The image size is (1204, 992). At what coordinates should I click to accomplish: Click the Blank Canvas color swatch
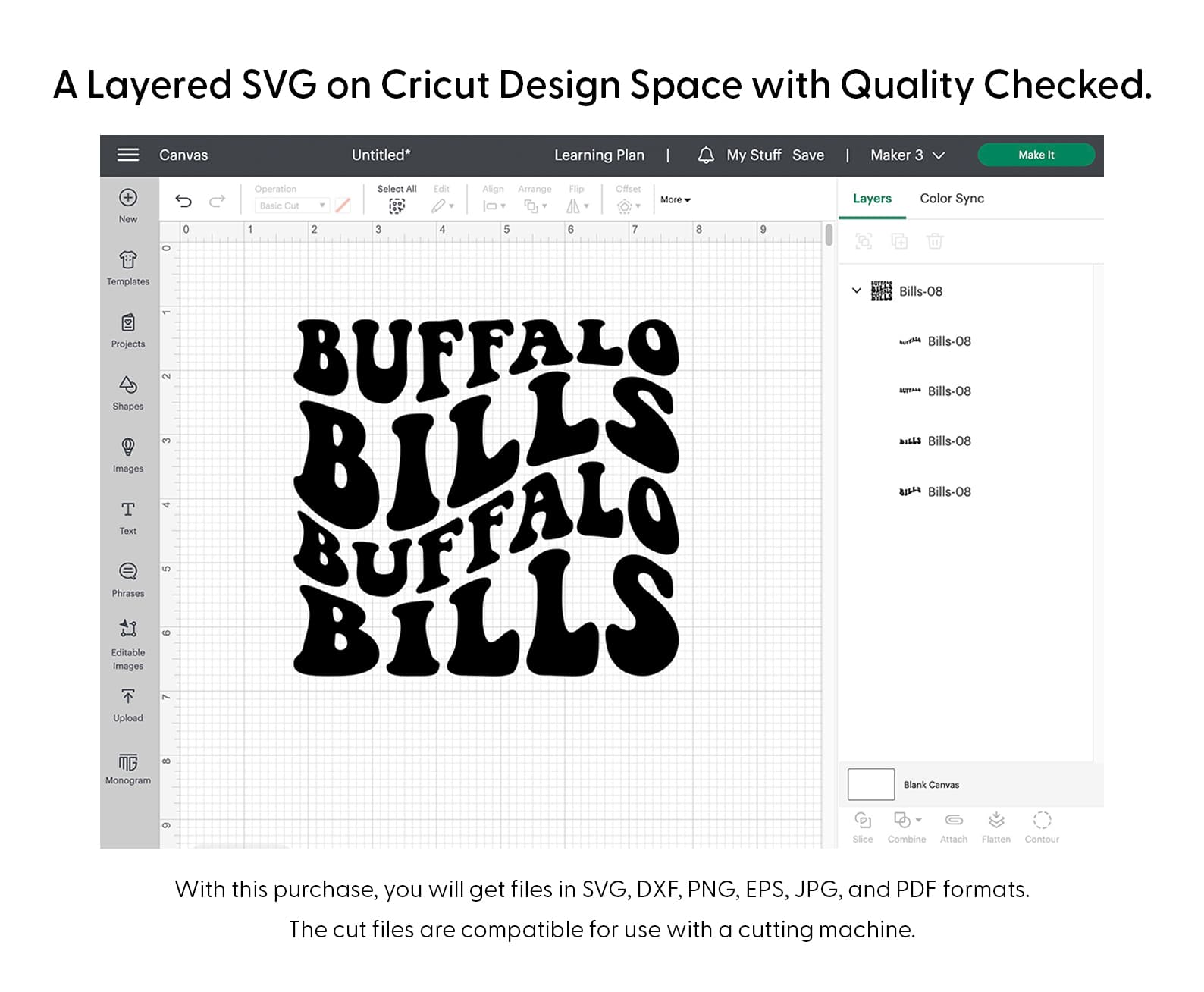[x=871, y=784]
